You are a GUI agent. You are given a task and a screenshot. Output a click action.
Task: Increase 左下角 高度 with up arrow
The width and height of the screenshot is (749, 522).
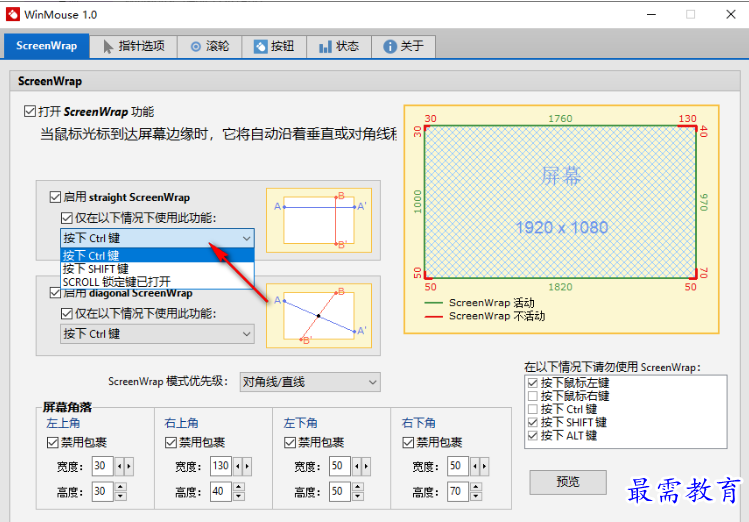358,487
